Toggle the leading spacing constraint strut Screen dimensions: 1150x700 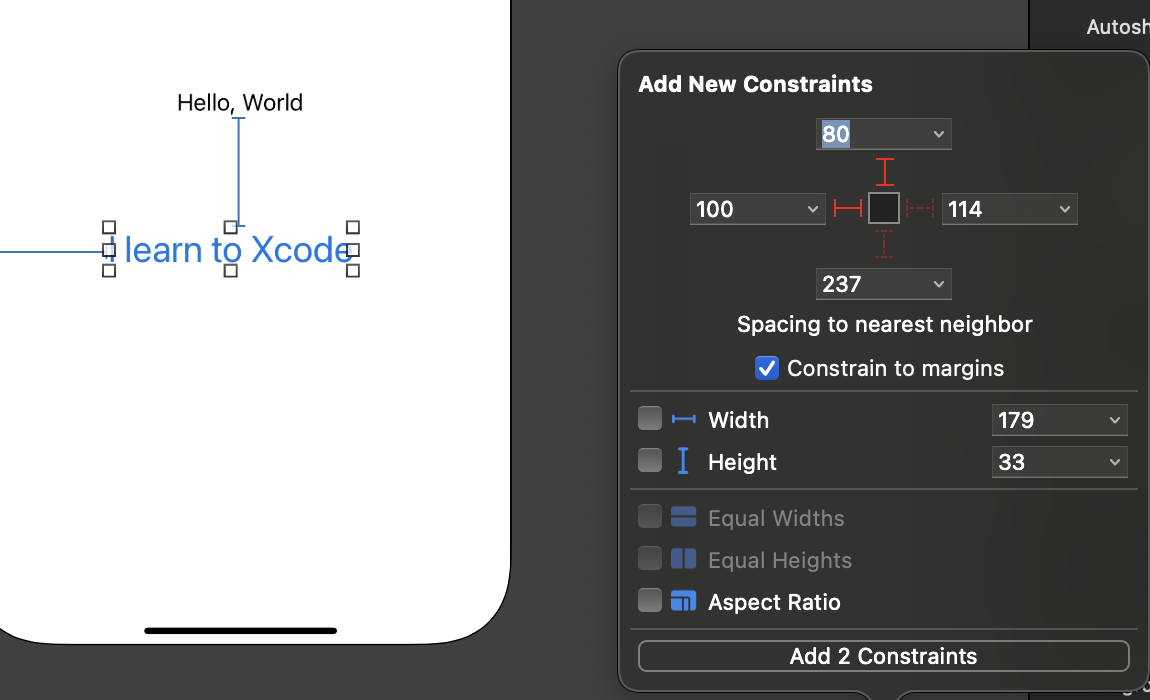pyautogui.click(x=848, y=208)
